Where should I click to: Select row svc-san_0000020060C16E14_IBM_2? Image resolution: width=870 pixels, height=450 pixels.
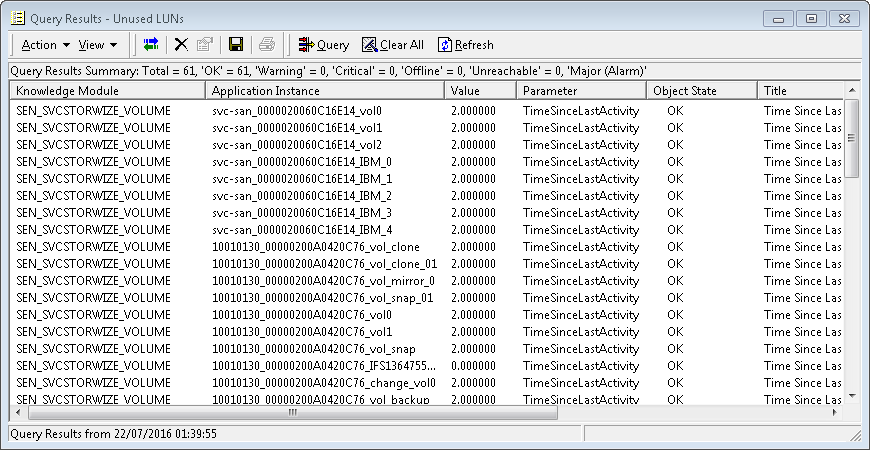pyautogui.click(x=427, y=196)
